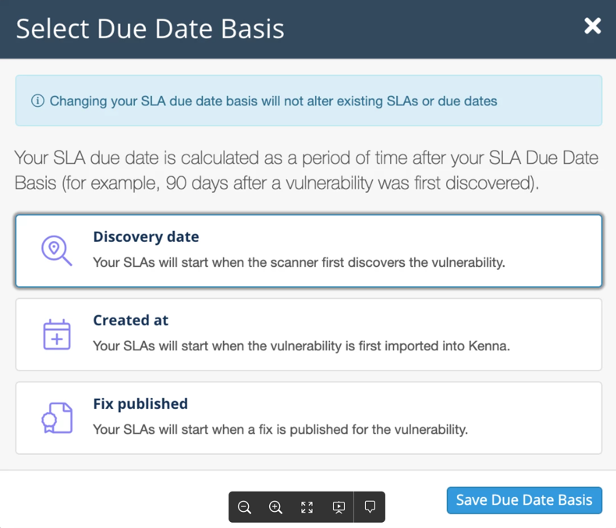Click the Discovery date location-search icon
The width and height of the screenshot is (616, 528).
click(x=56, y=250)
